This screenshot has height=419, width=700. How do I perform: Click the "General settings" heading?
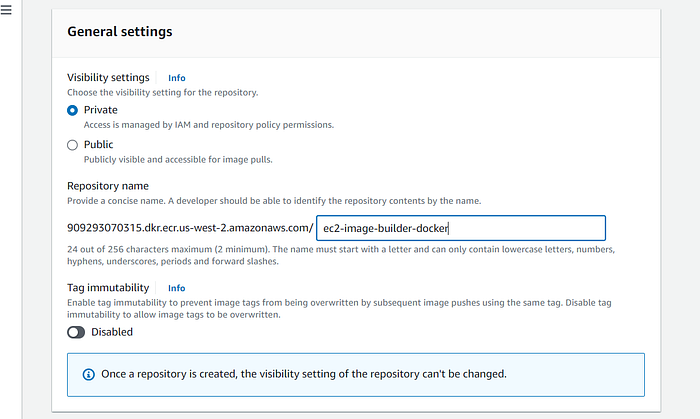[119, 32]
